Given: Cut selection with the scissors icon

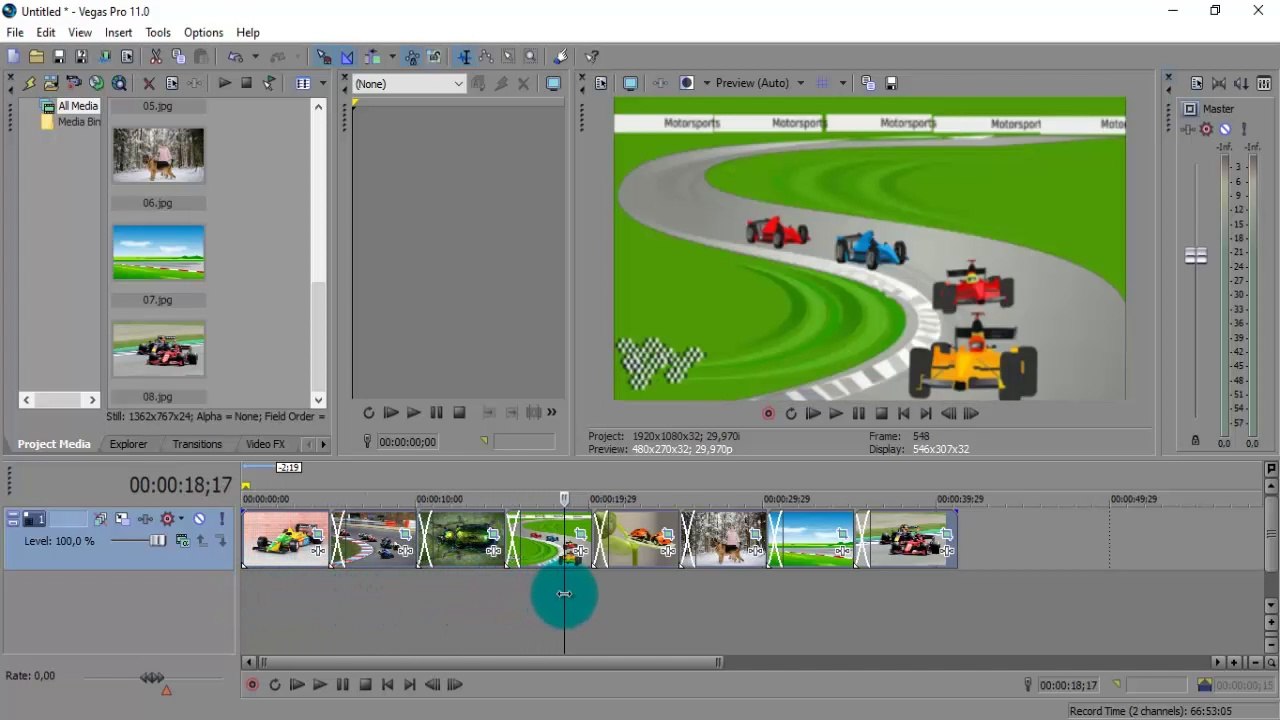Looking at the screenshot, I should [x=155, y=57].
